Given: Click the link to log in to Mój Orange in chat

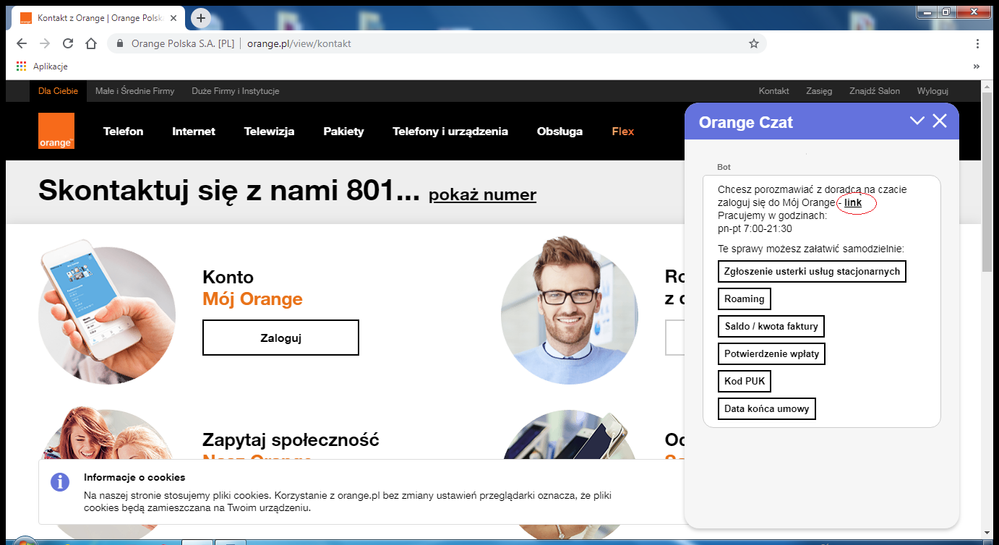Looking at the screenshot, I should tap(852, 203).
